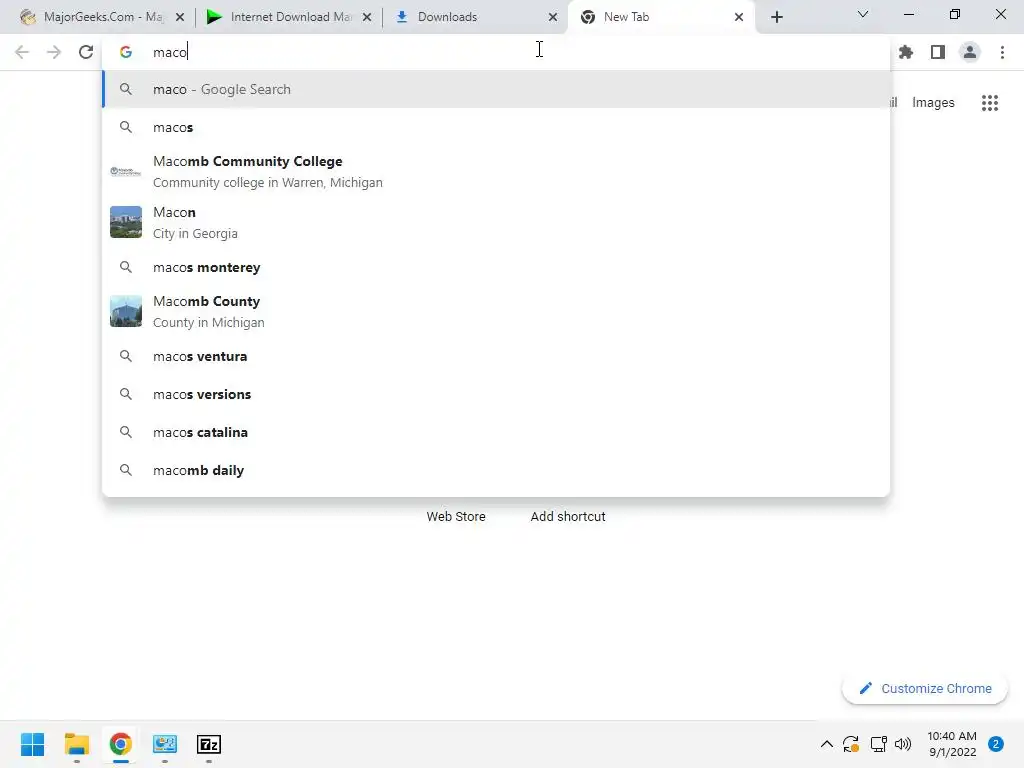Pick 'macos versions' suggestion
Viewport: 1024px width, 768px height.
(496, 394)
